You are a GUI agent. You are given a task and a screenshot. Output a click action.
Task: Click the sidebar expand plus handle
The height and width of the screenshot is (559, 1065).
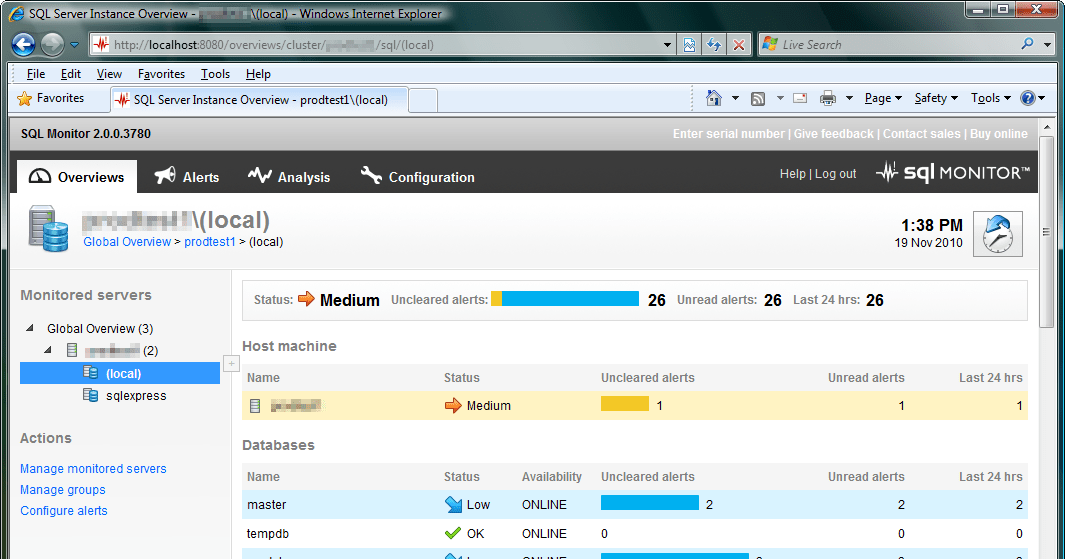tap(232, 363)
